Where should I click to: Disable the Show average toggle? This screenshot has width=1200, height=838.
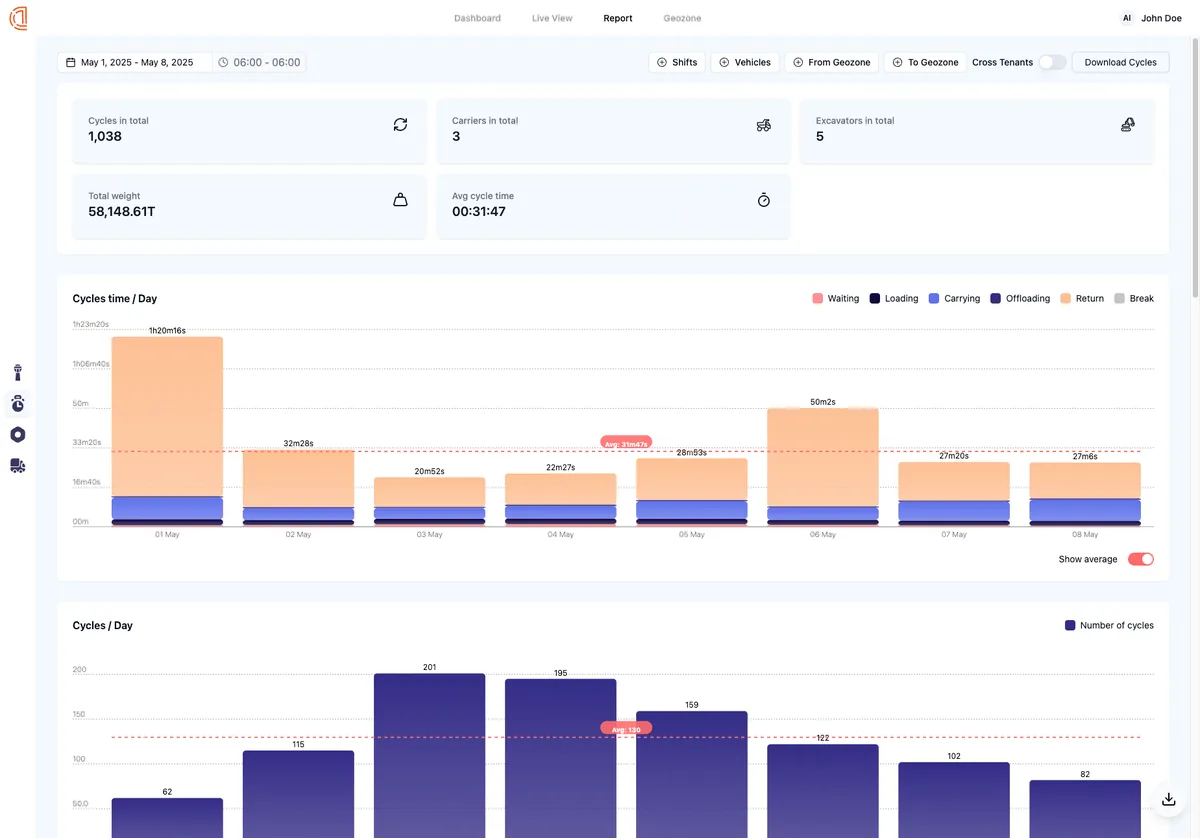pos(1140,559)
